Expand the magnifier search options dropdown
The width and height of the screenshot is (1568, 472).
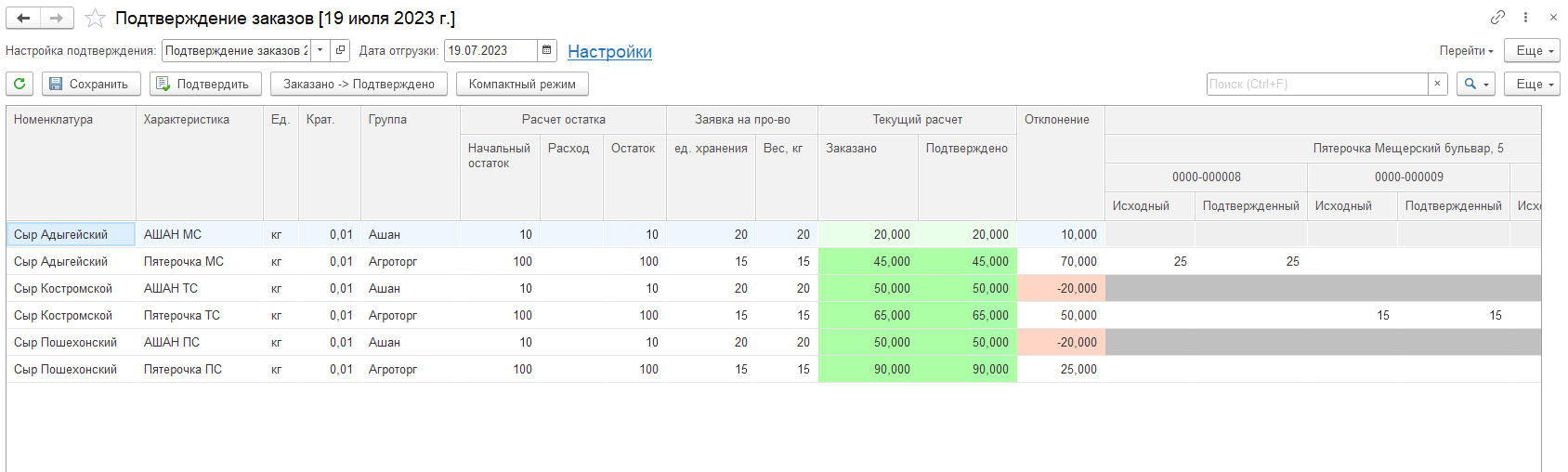pos(1475,84)
